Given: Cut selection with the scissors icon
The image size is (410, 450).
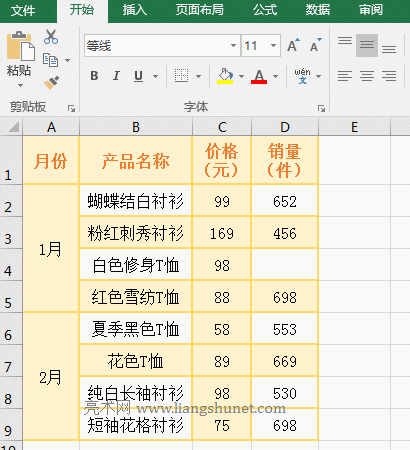Looking at the screenshot, I should coord(51,37).
